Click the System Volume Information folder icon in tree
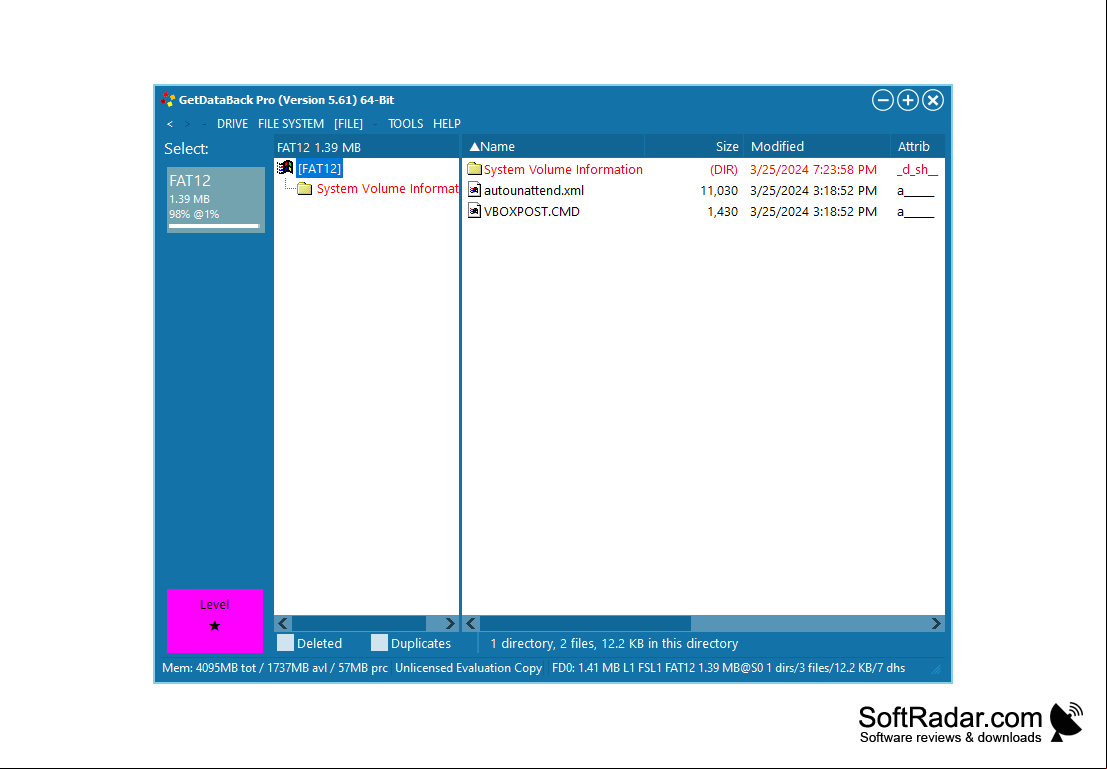The image size is (1107, 769). [305, 189]
